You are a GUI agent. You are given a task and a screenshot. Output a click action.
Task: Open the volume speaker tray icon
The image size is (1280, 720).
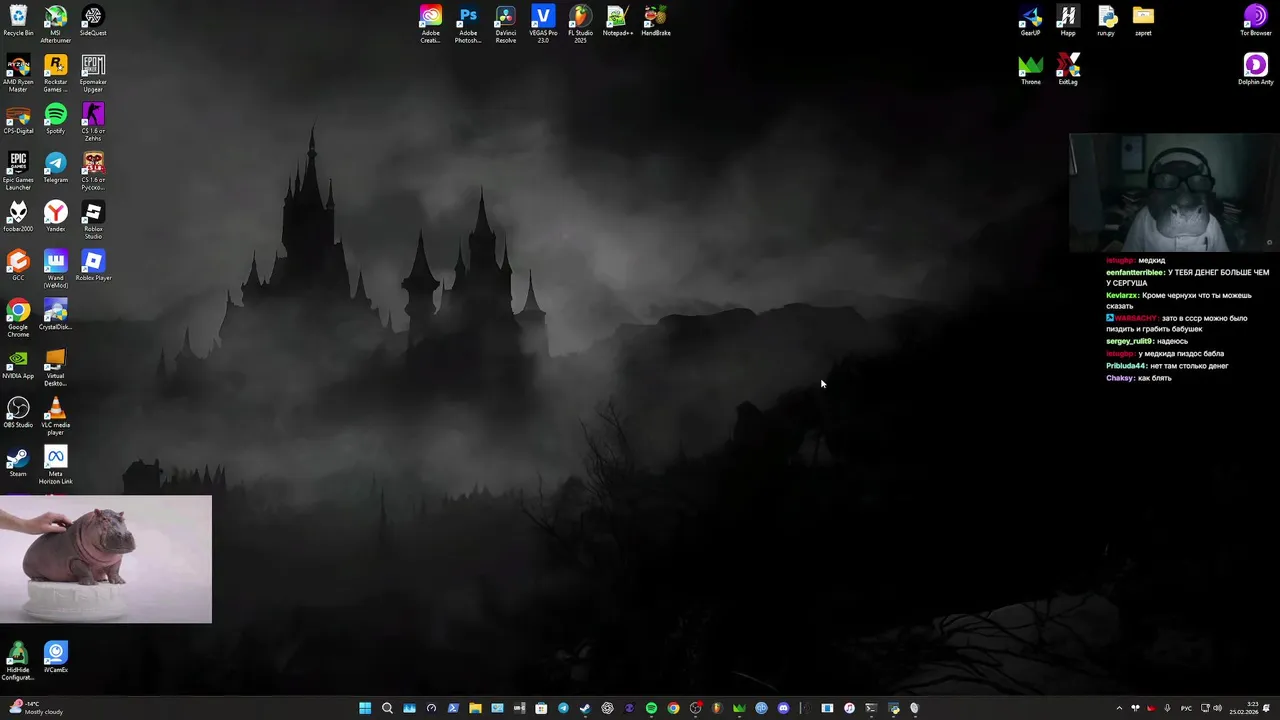[1217, 708]
